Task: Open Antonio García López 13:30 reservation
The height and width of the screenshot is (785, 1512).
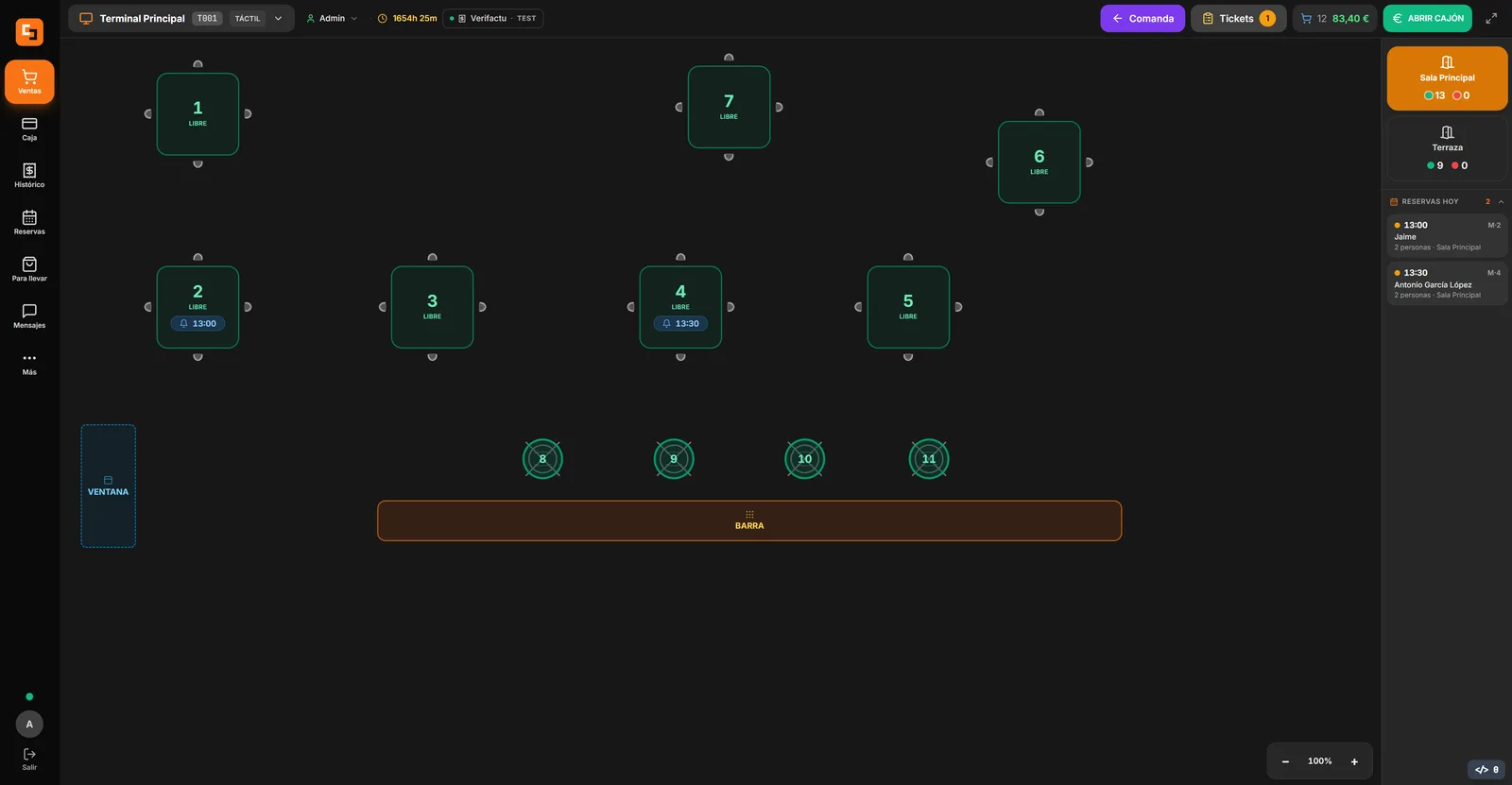Action: [1447, 283]
